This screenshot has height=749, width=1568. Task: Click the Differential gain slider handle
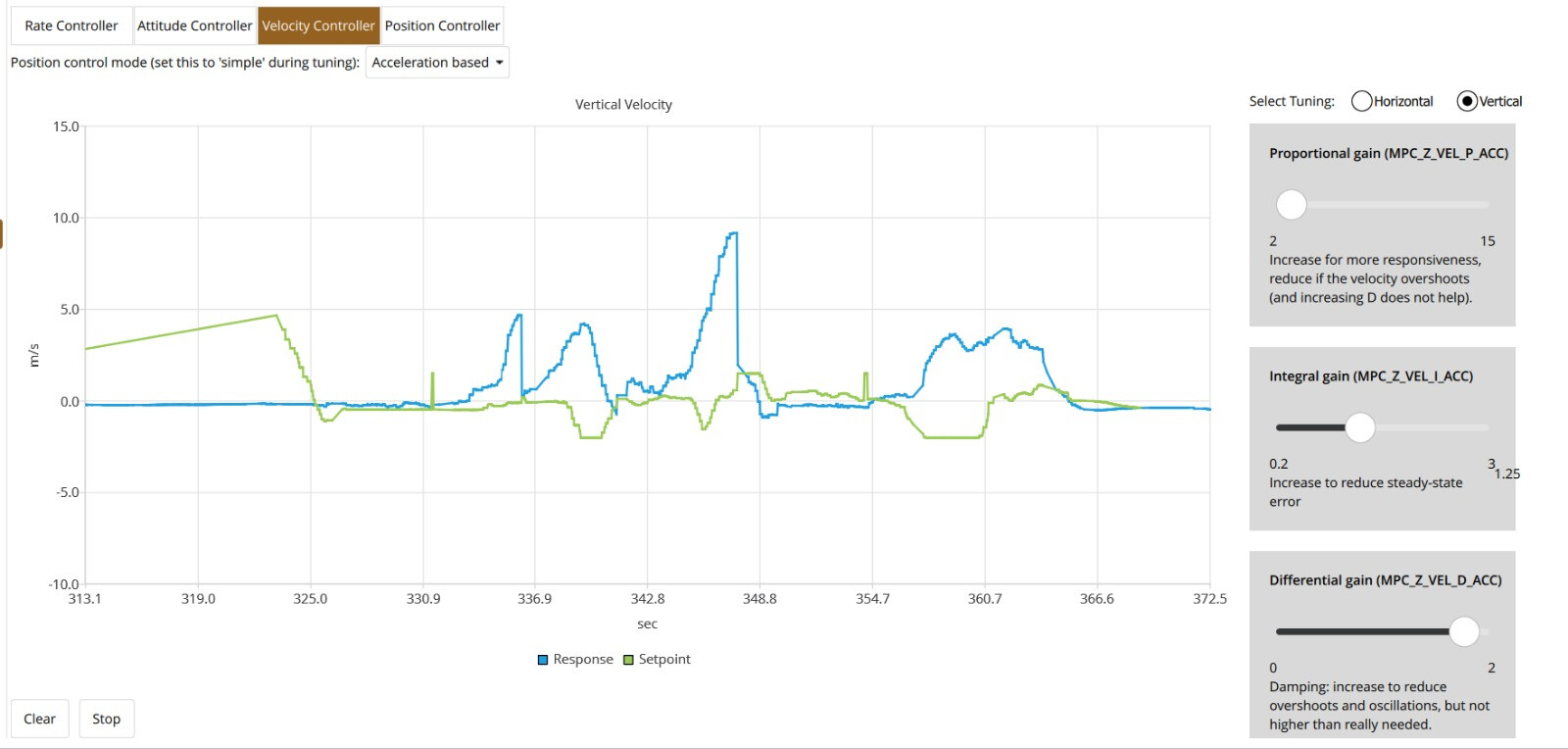1463,631
